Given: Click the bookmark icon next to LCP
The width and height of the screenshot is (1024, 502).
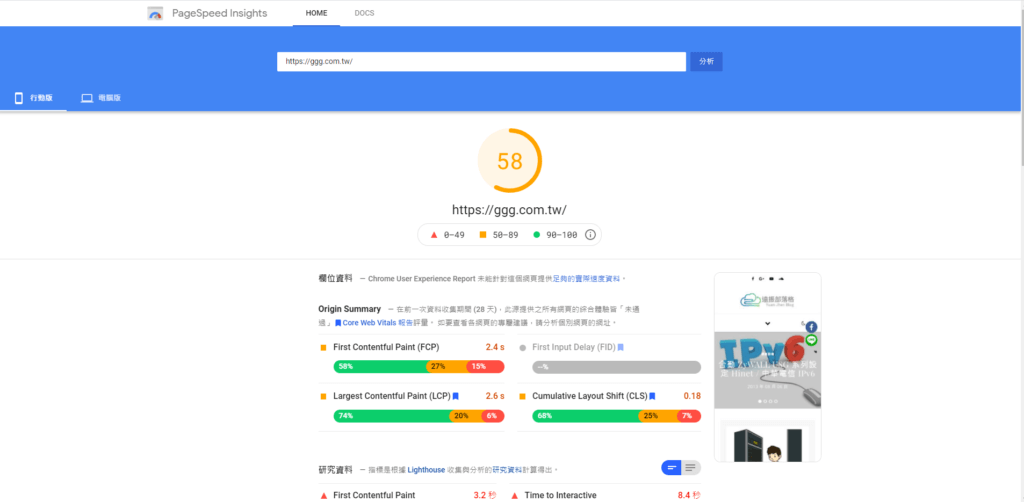Looking at the screenshot, I should click(455, 396).
